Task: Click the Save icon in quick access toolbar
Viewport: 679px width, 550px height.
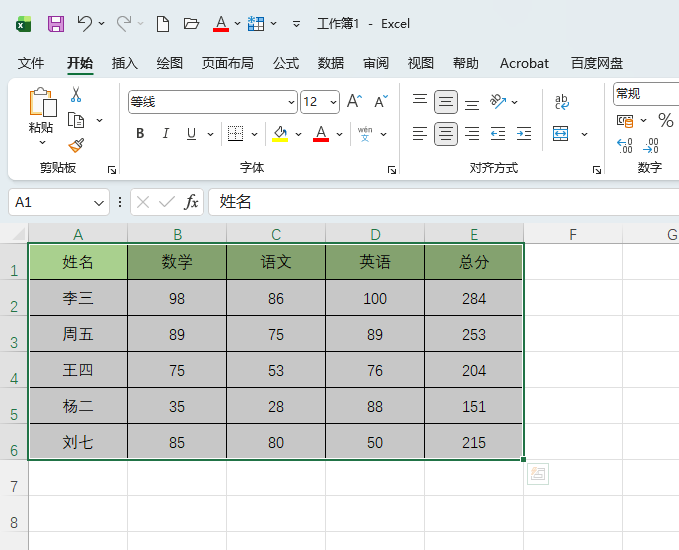Action: (56, 24)
